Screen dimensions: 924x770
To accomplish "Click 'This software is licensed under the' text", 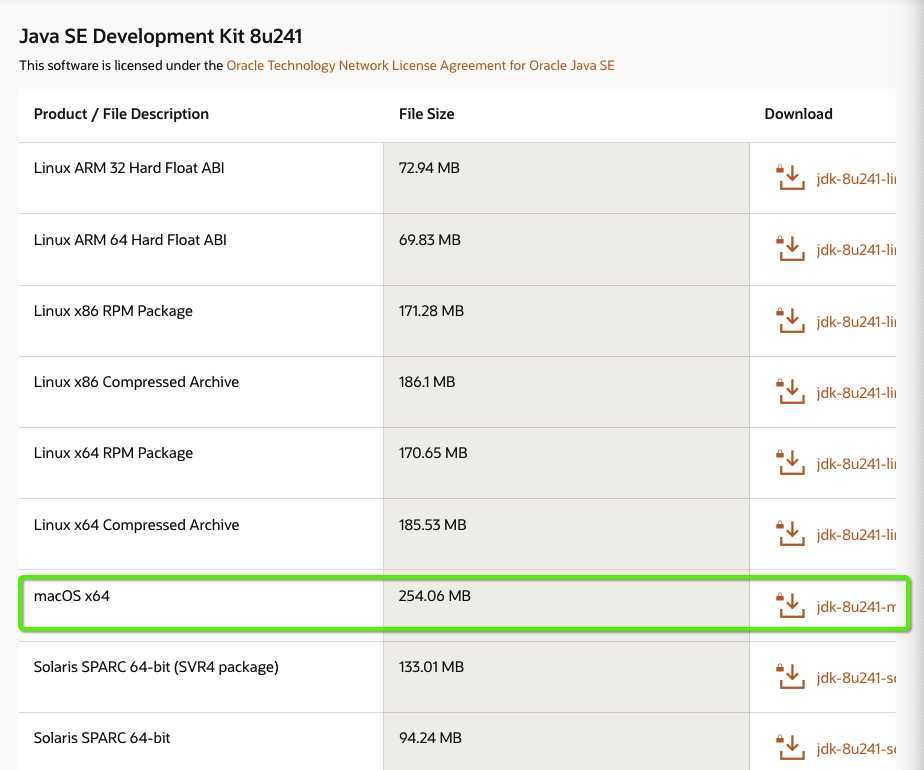I will click(121, 65).
